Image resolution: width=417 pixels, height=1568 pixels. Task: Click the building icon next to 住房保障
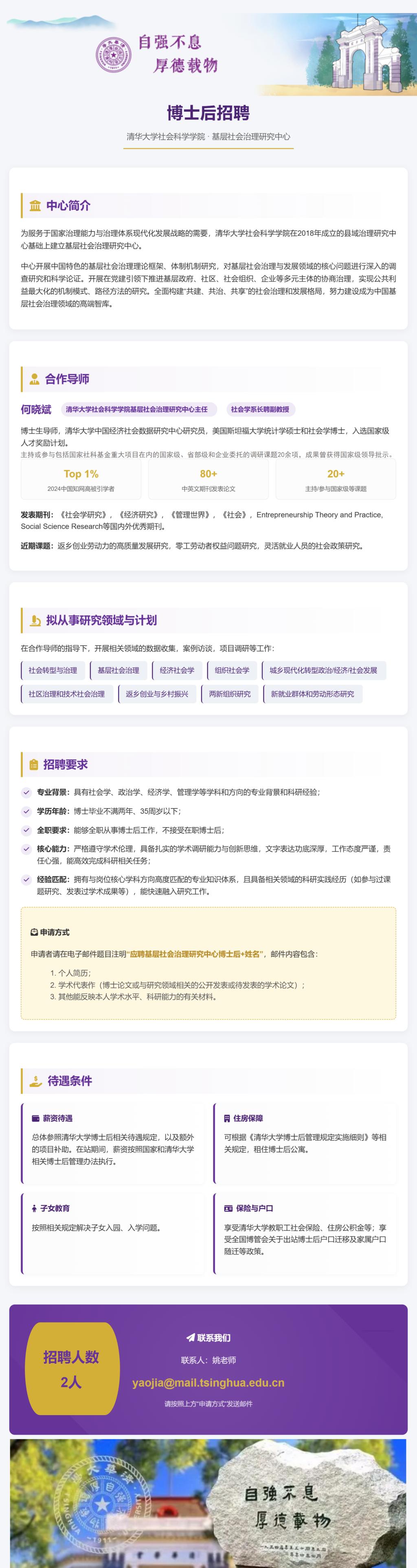tap(227, 1118)
